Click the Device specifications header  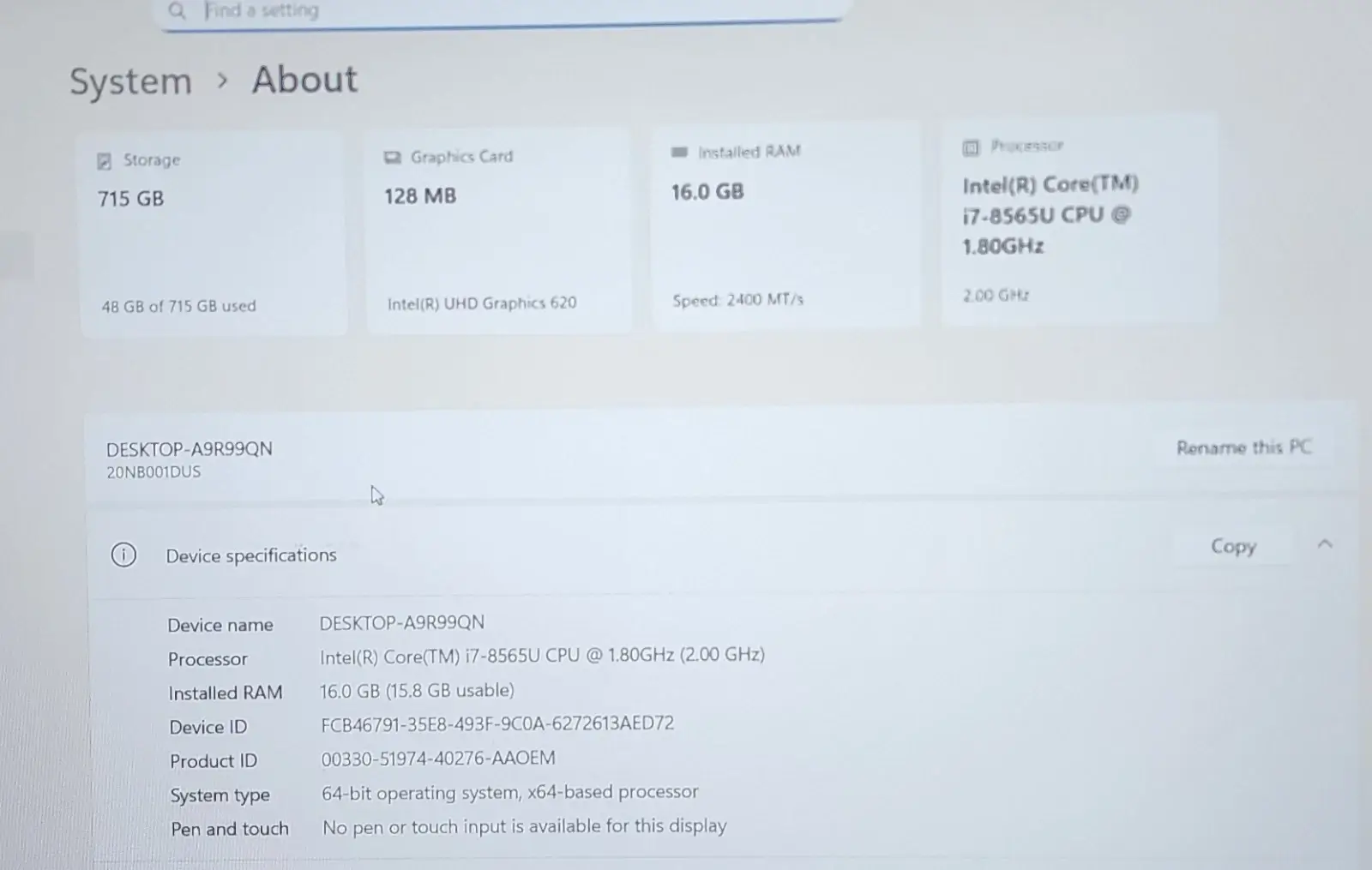(x=251, y=555)
